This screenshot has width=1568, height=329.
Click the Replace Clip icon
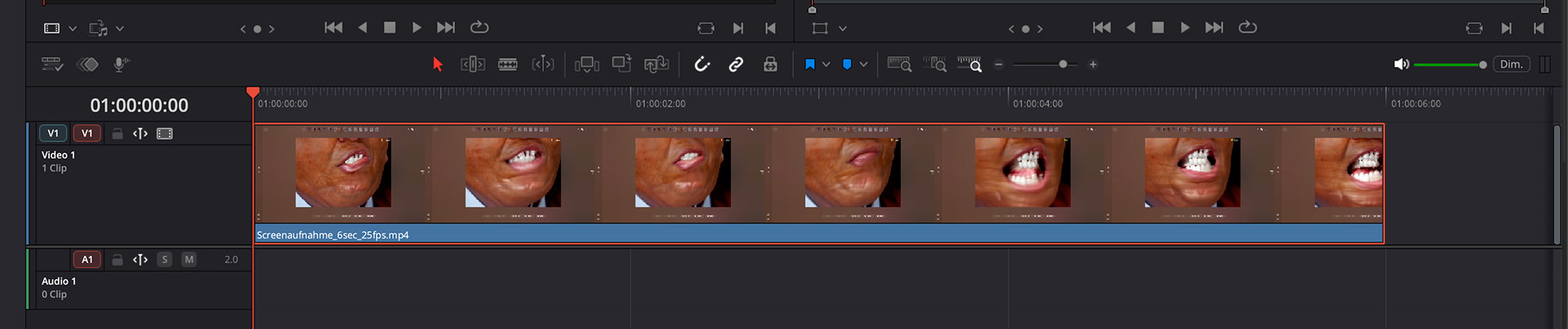(x=657, y=64)
